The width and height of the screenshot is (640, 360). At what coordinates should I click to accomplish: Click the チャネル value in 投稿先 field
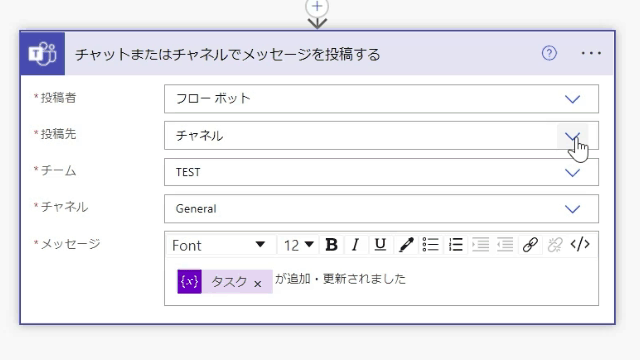pyautogui.click(x=199, y=136)
